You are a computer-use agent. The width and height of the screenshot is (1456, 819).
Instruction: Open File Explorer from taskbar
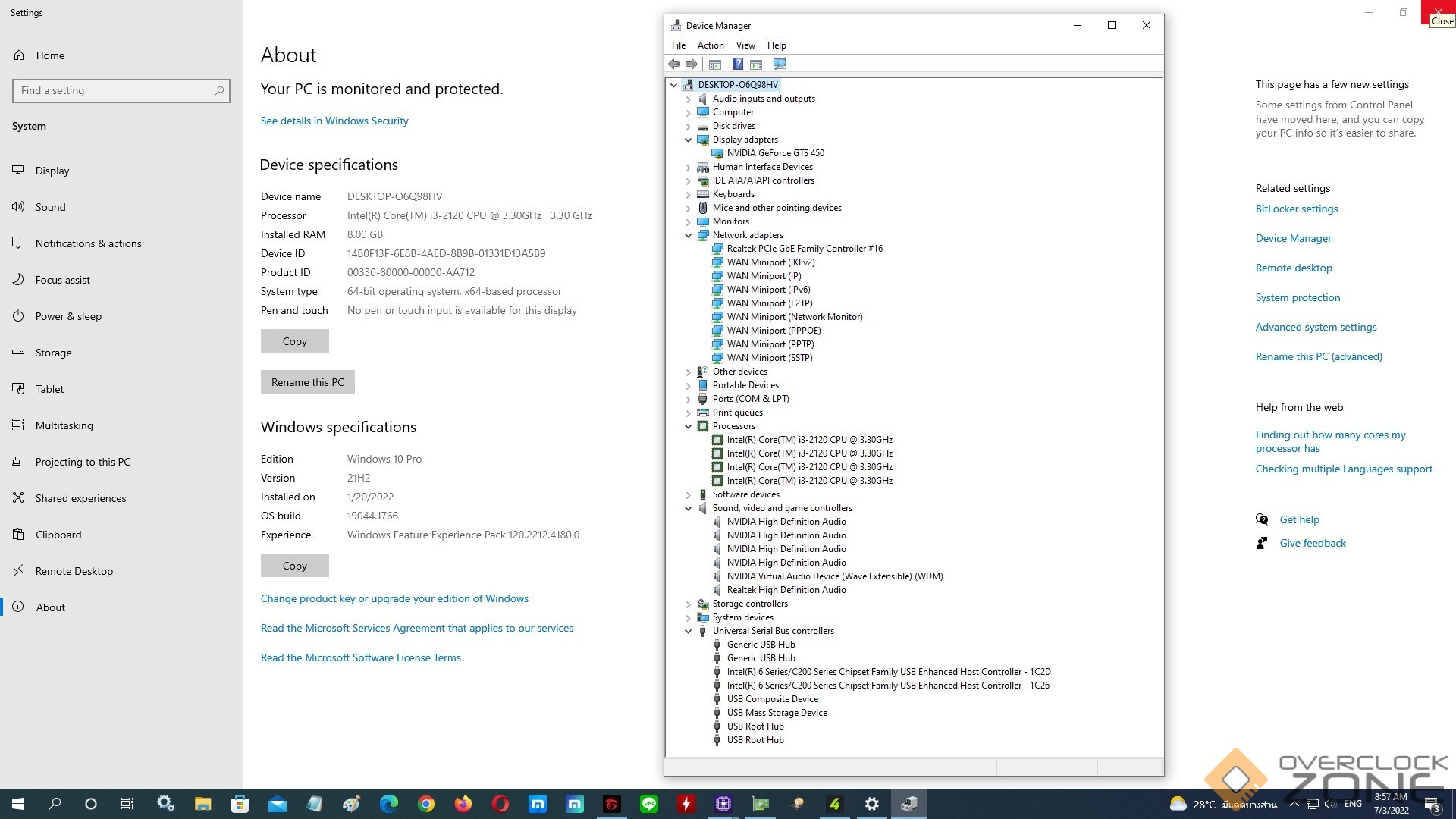click(x=202, y=804)
